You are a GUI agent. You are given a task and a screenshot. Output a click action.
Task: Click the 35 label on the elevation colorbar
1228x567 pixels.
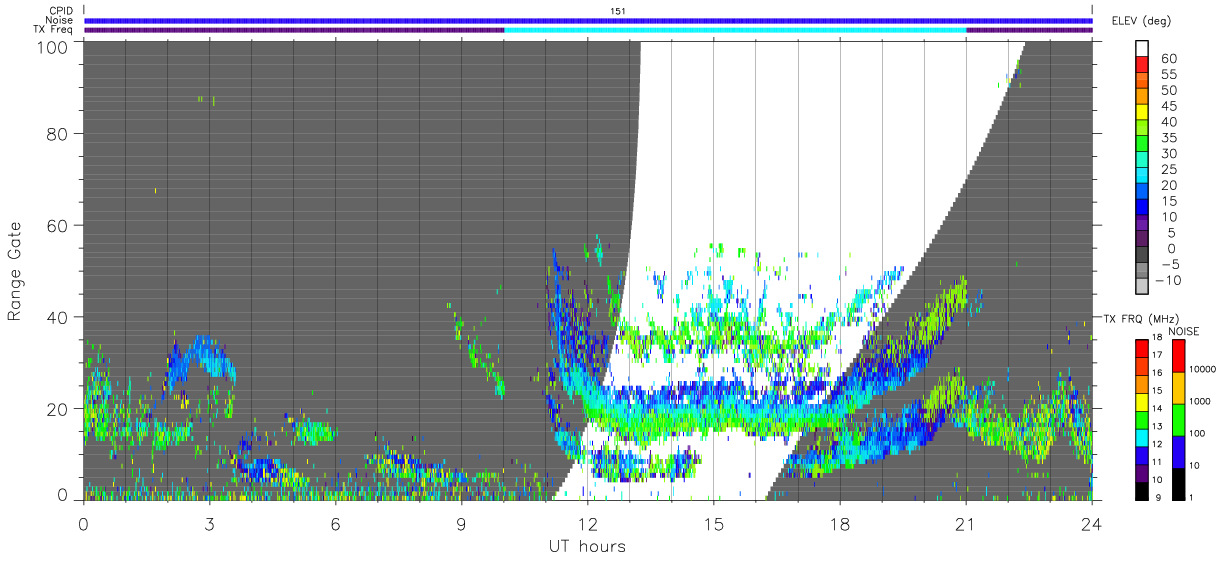(x=1167, y=138)
